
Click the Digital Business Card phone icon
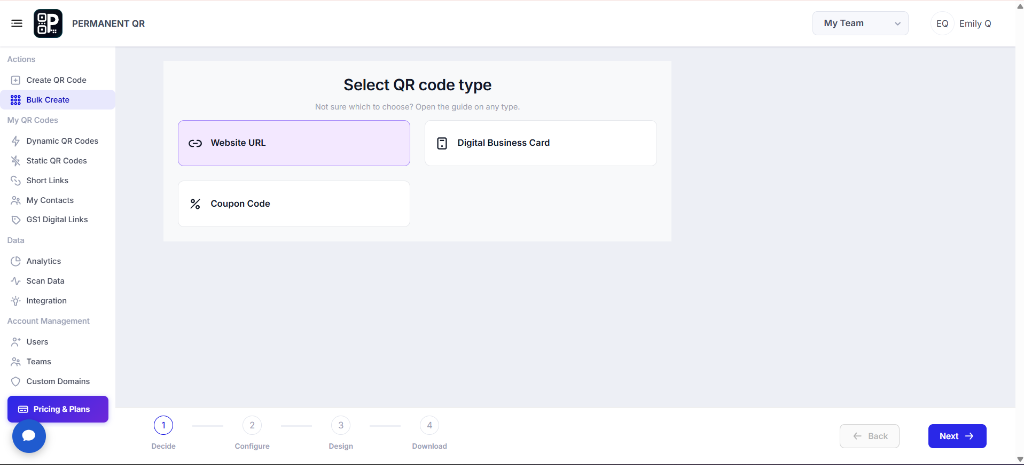pos(442,143)
